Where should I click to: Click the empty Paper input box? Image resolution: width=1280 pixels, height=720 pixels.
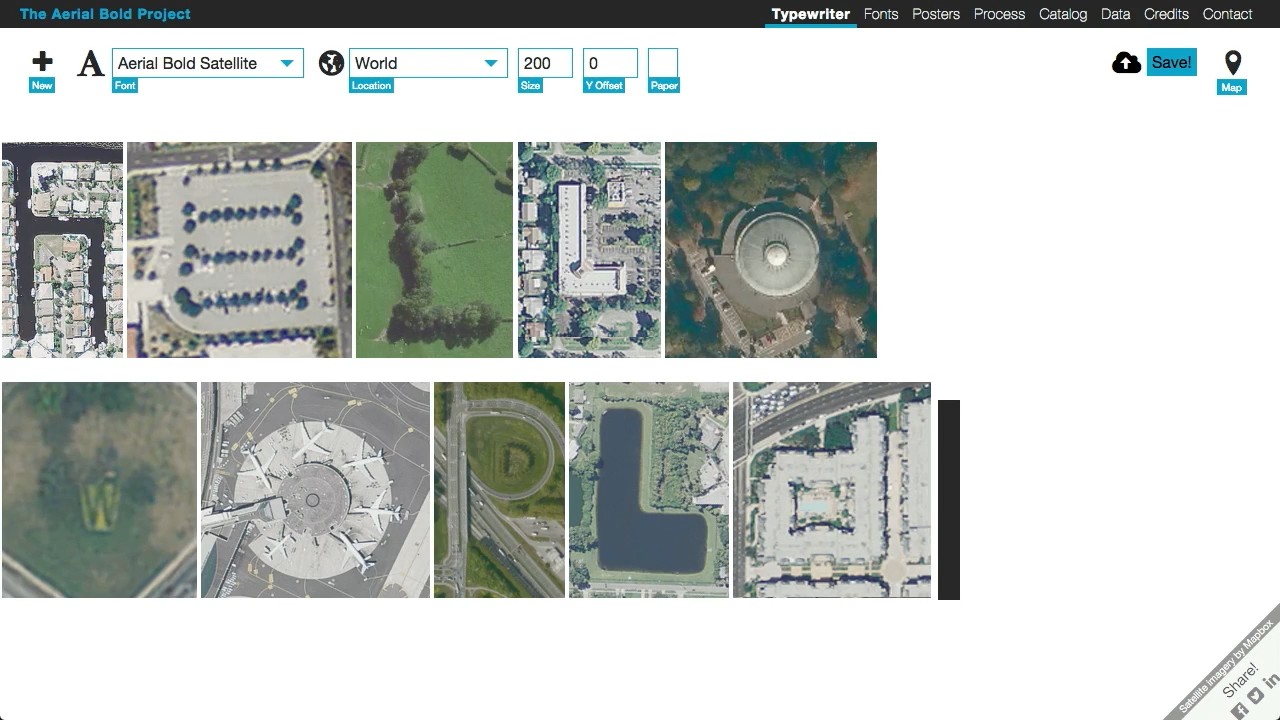click(x=664, y=62)
